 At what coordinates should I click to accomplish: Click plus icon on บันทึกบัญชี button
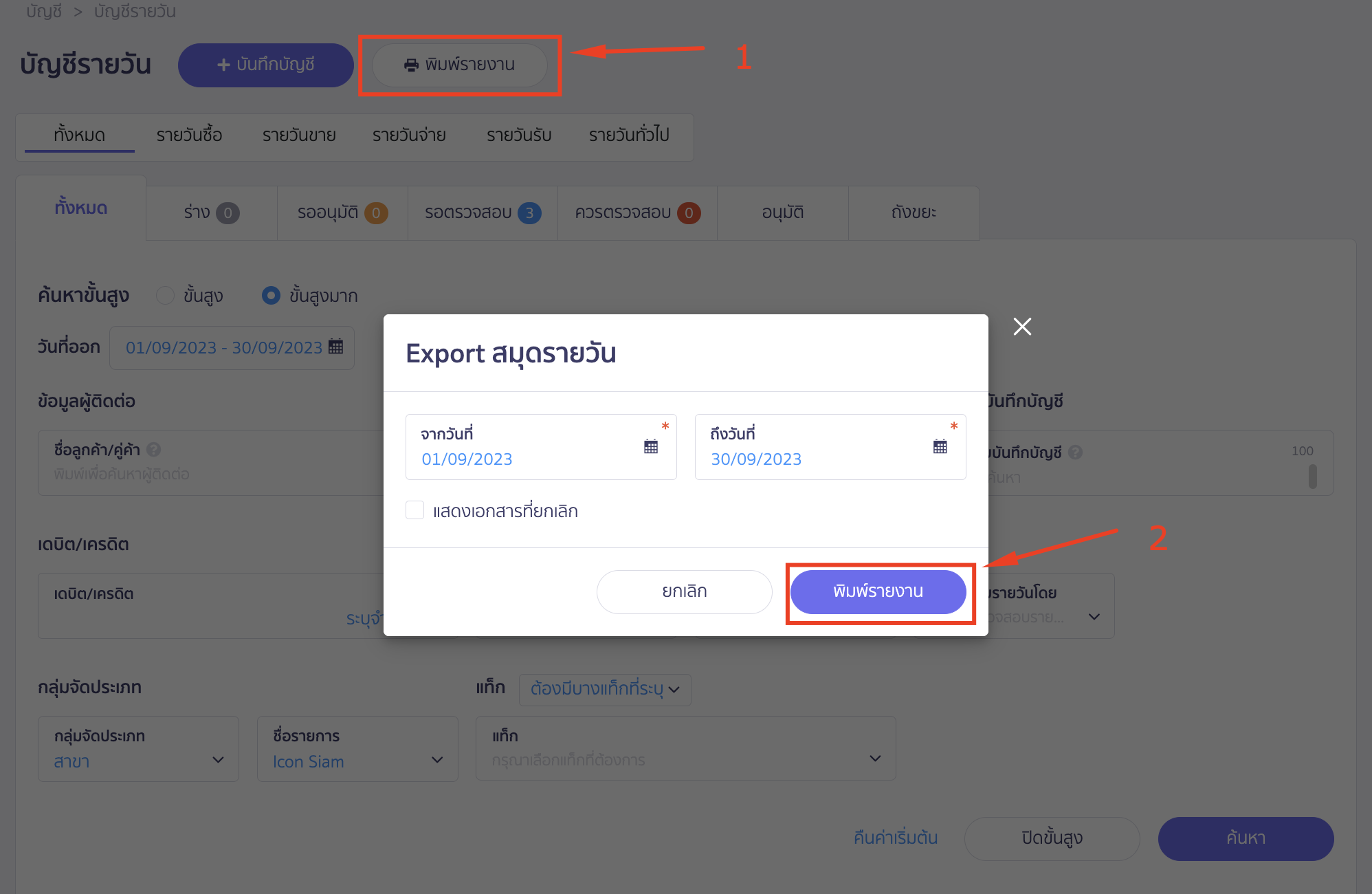[223, 65]
